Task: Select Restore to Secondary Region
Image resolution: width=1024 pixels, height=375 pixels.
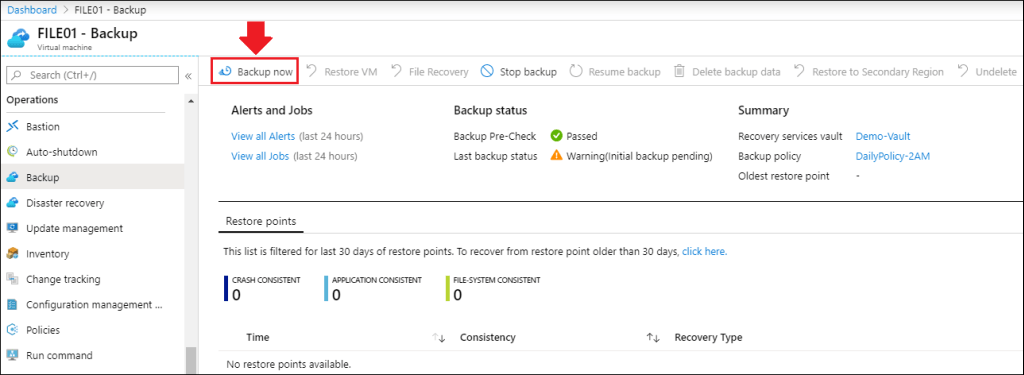Action: pos(869,72)
